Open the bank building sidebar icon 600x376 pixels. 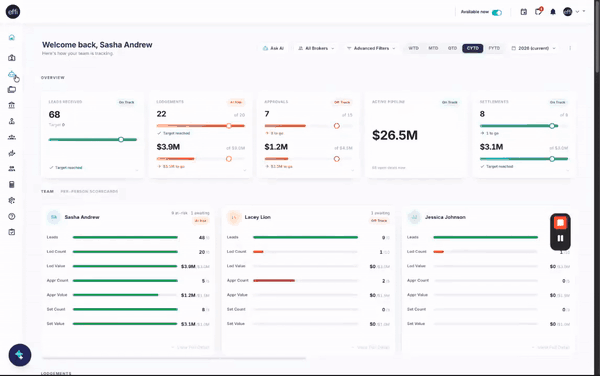point(12,105)
